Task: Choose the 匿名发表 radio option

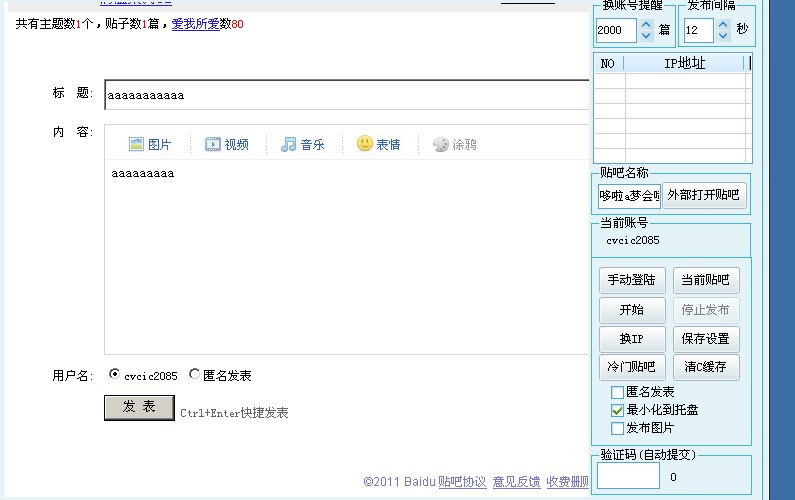Action: [x=194, y=374]
